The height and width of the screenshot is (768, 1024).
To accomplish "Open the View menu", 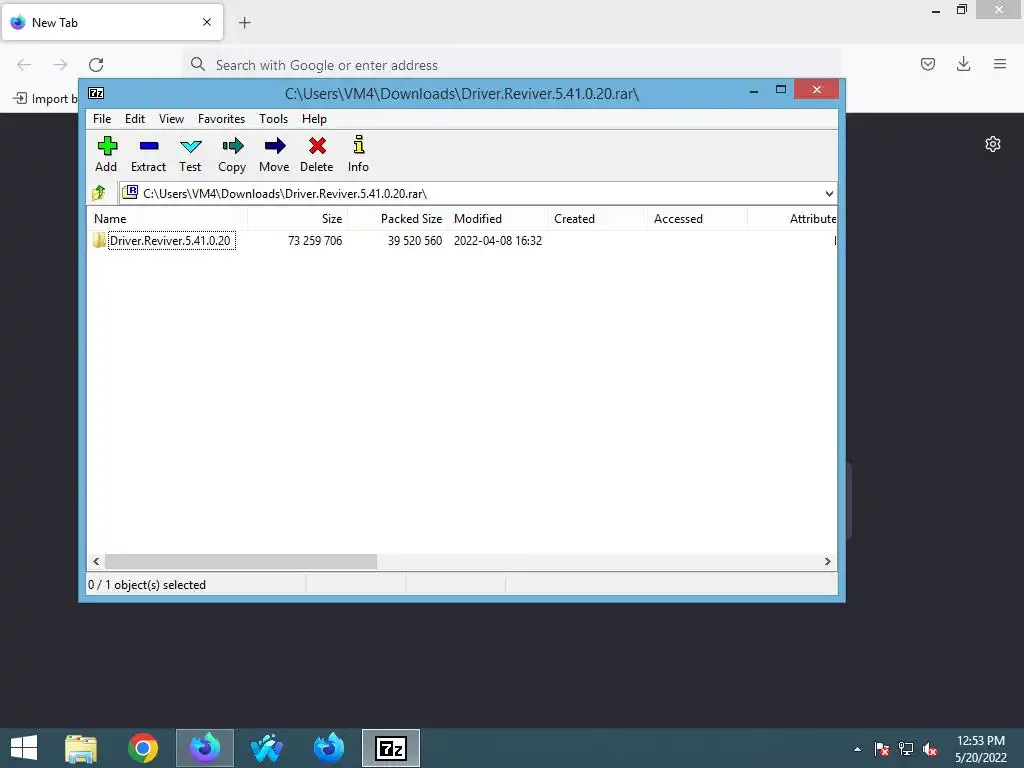I will (171, 119).
